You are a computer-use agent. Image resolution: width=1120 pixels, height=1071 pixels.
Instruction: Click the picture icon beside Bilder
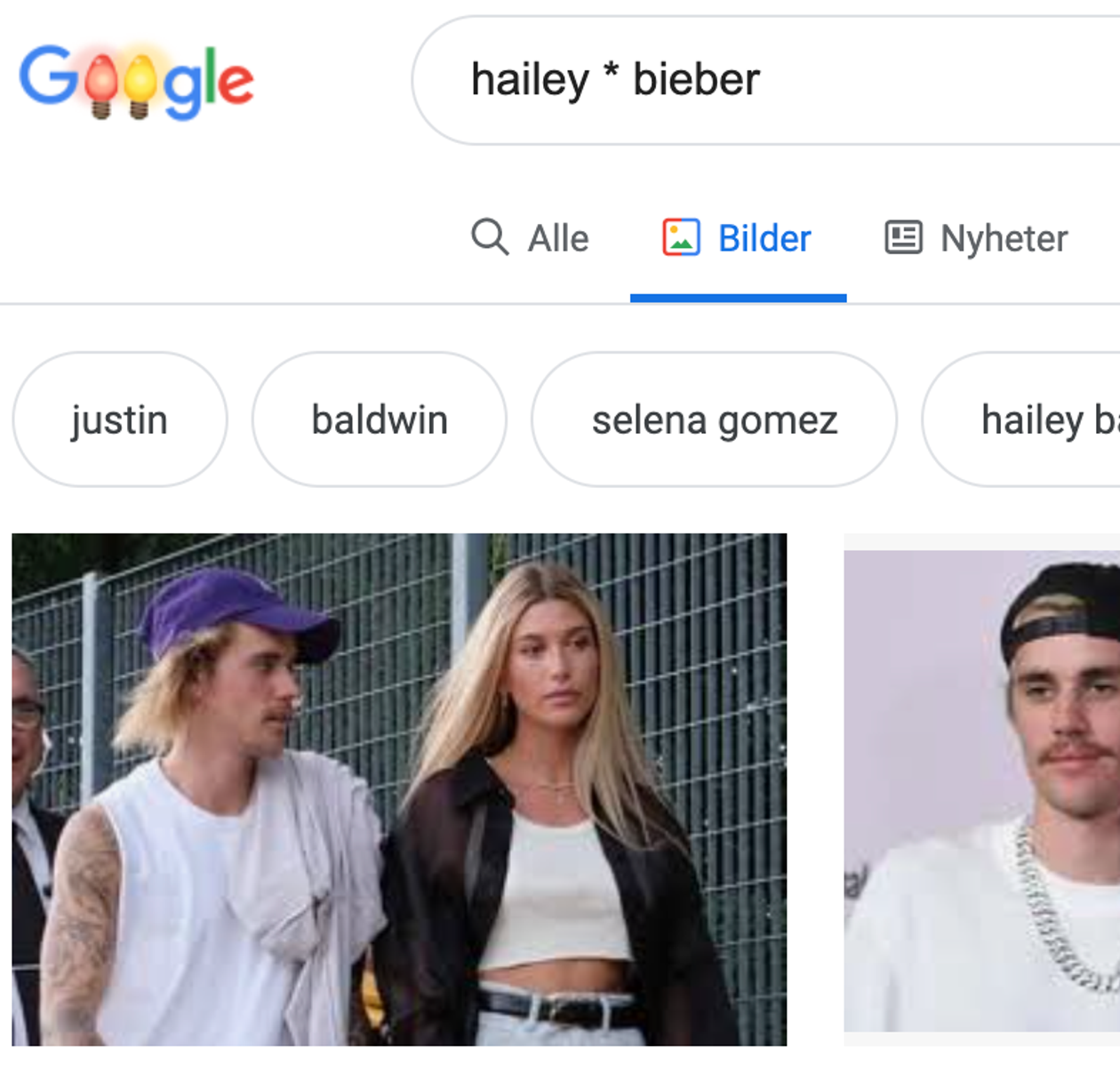tap(681, 237)
